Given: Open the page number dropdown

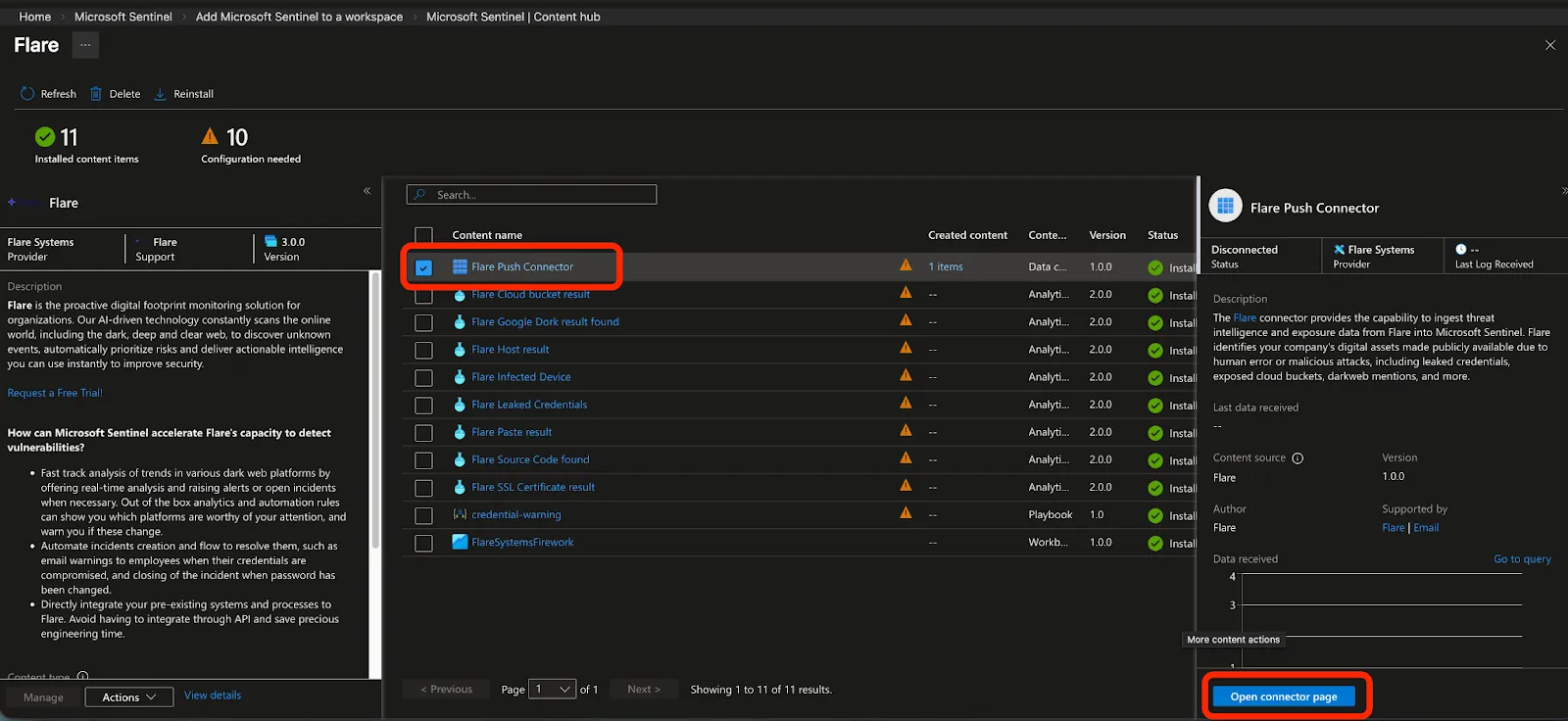Looking at the screenshot, I should click(553, 690).
